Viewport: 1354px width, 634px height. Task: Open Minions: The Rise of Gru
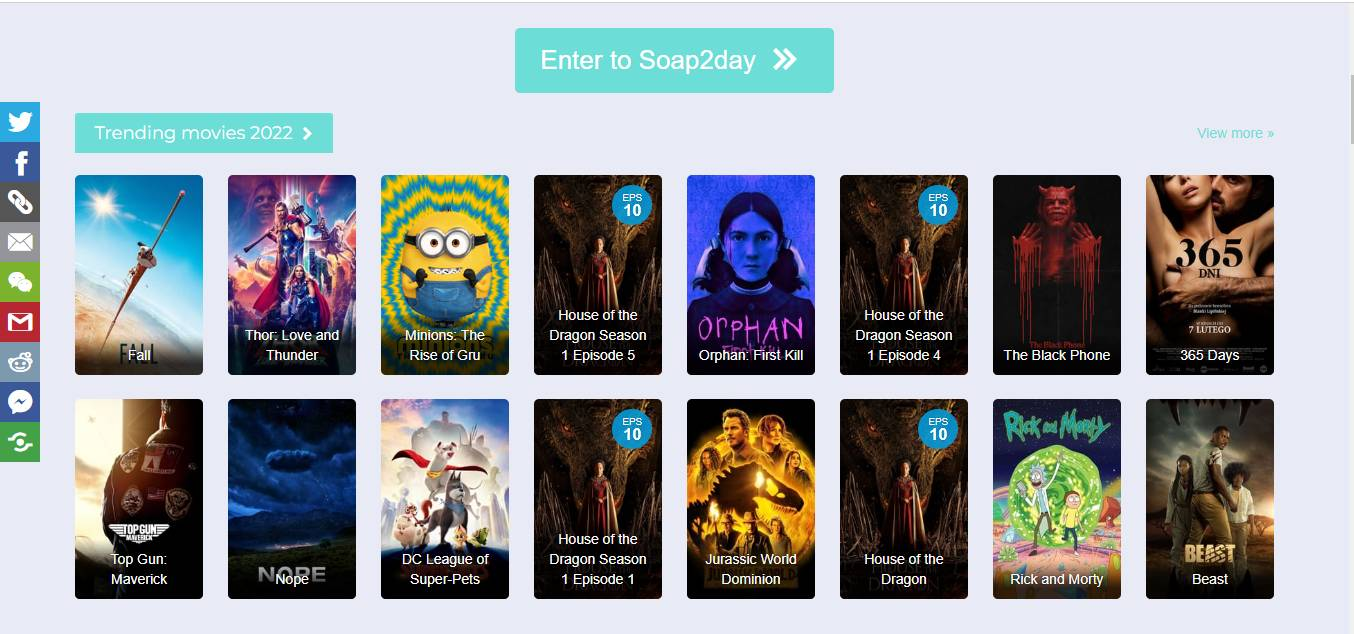(445, 275)
